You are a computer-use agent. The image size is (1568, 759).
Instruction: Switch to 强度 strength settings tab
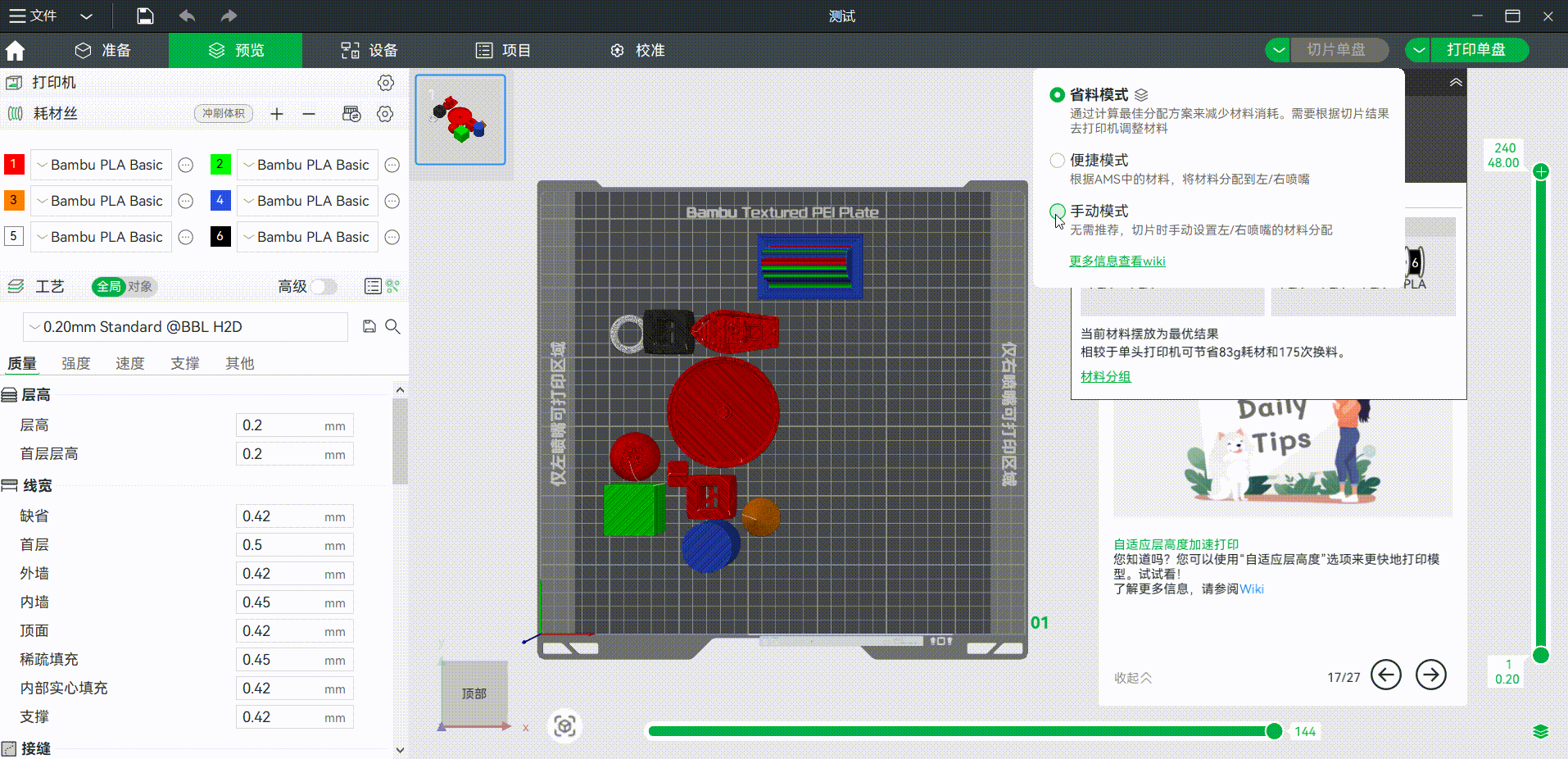tap(76, 363)
